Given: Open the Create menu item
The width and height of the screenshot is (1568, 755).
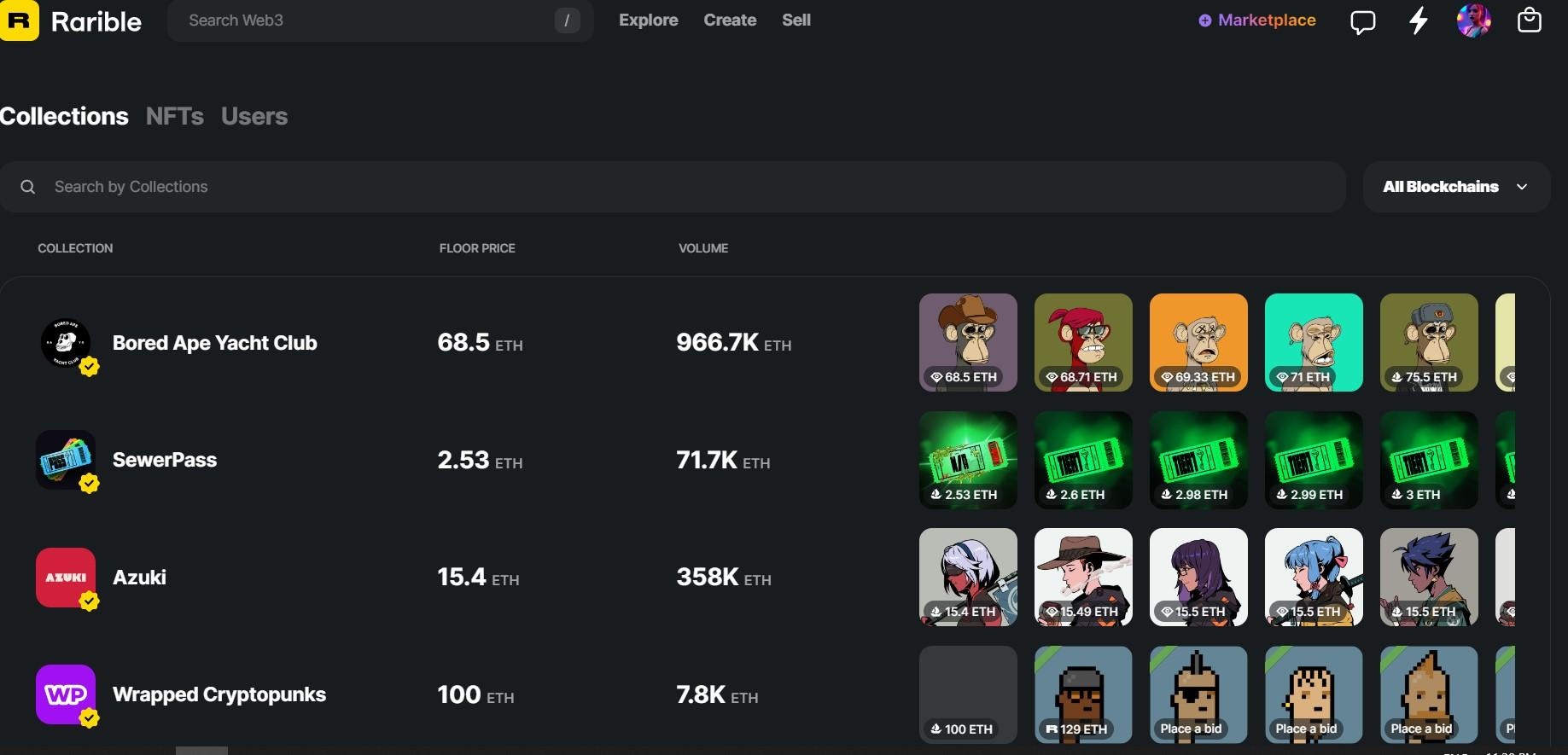Looking at the screenshot, I should (x=730, y=20).
